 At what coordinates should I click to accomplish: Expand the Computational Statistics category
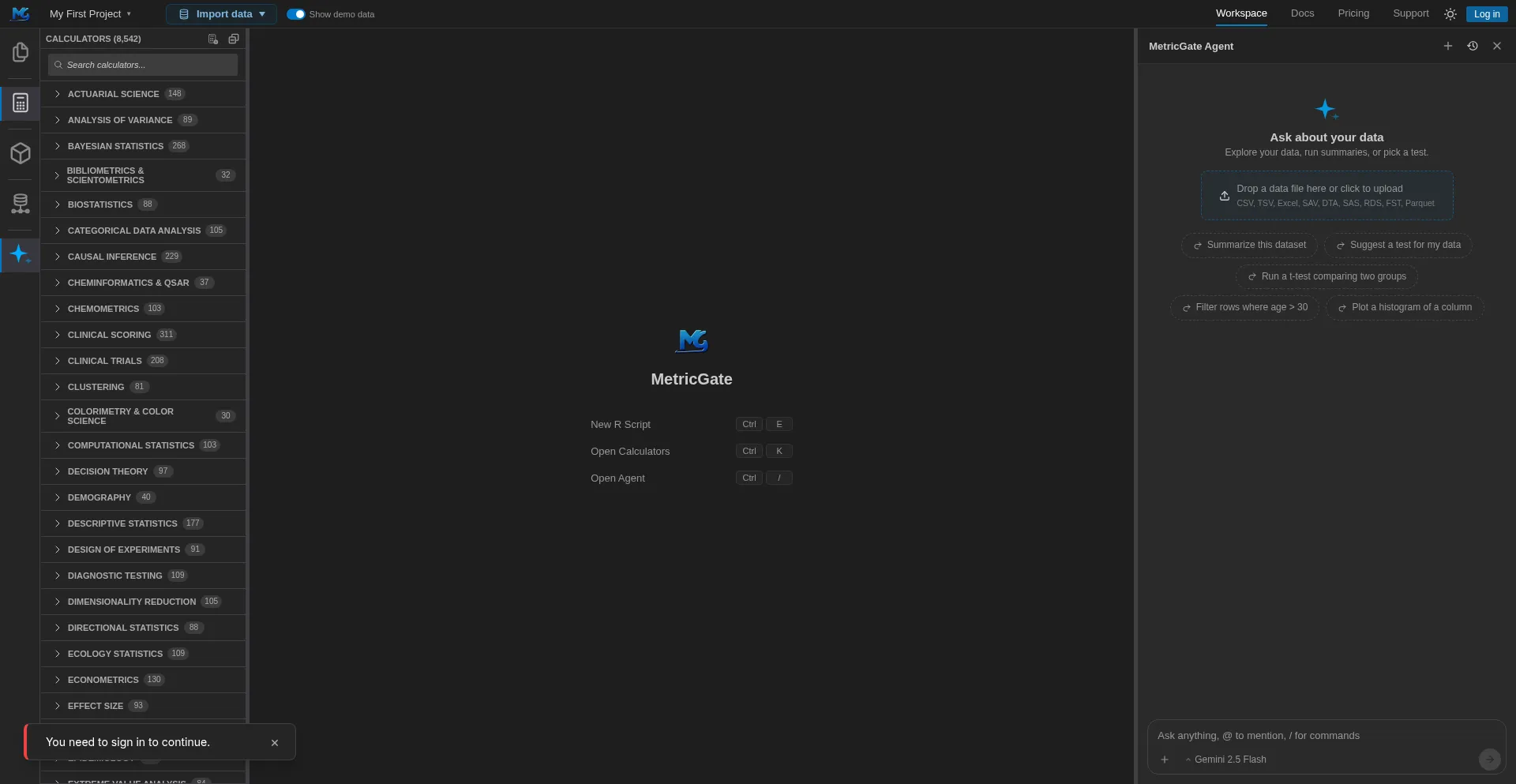click(x=143, y=445)
